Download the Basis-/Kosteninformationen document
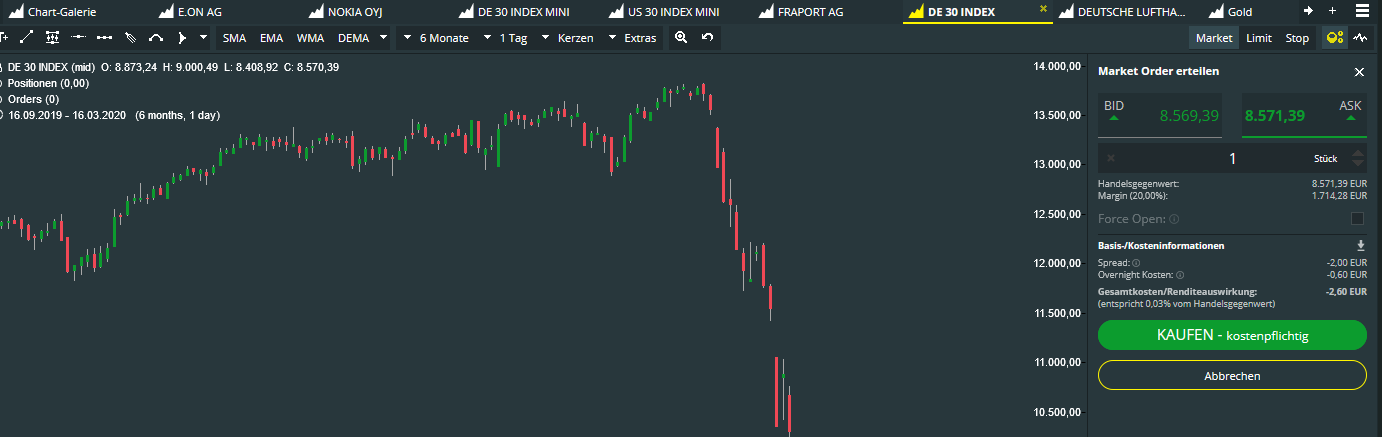Viewport: 1382px width, 437px height. click(1360, 245)
